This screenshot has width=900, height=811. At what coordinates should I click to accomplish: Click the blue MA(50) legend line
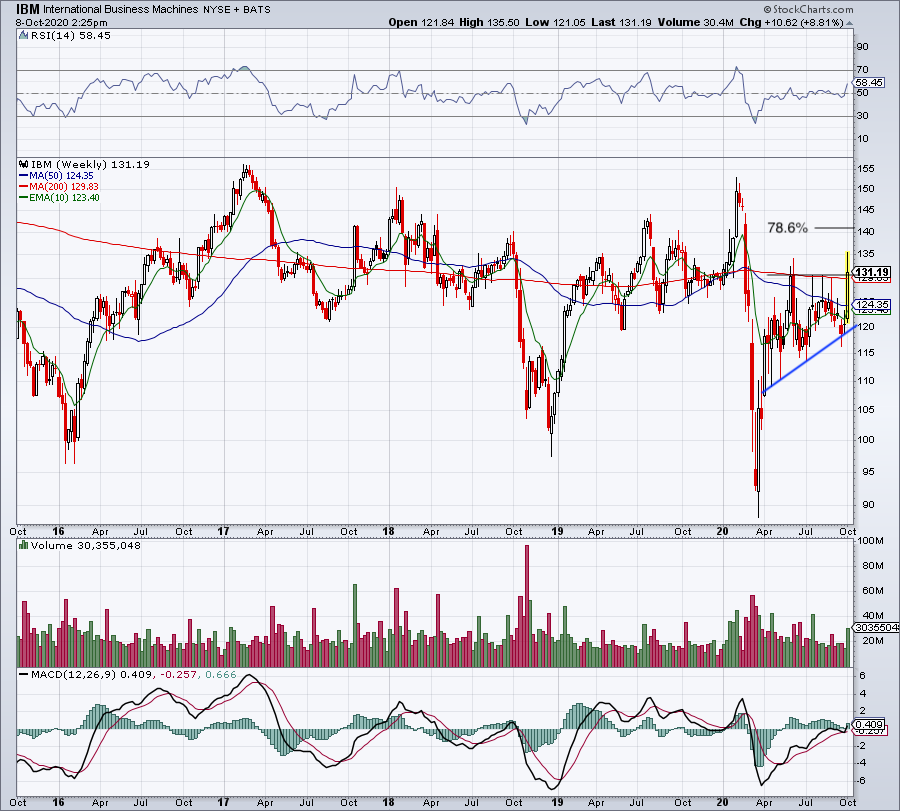coord(24,176)
